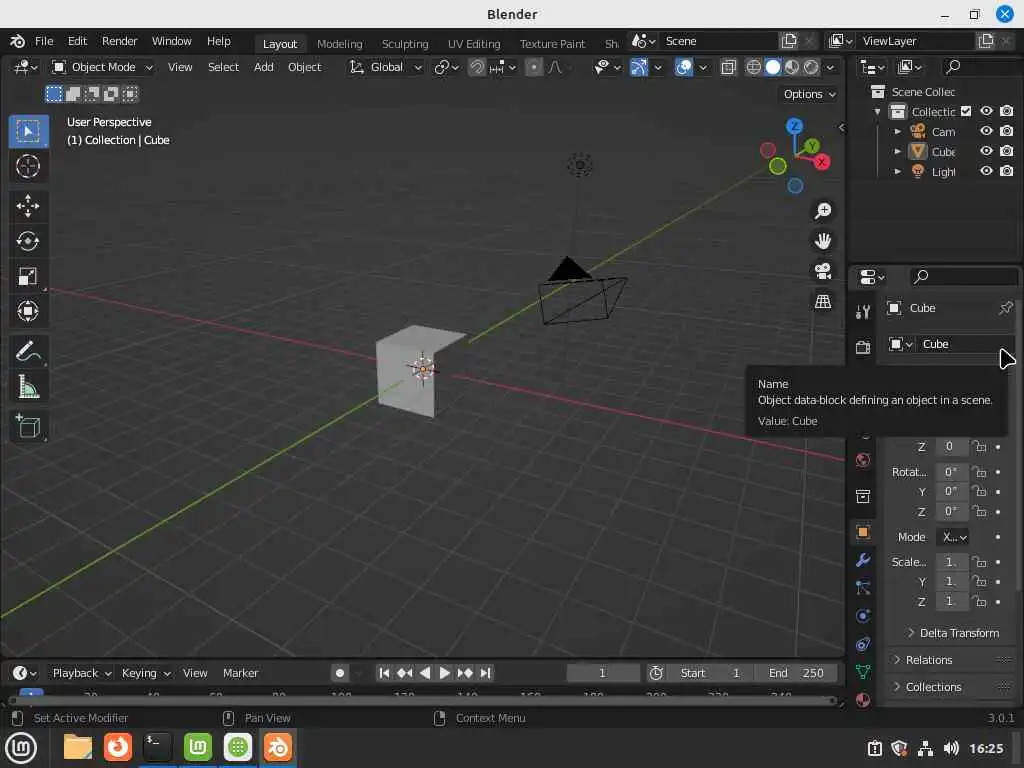The width and height of the screenshot is (1024, 768).
Task: Select solid viewport shading sphere
Action: coord(773,67)
